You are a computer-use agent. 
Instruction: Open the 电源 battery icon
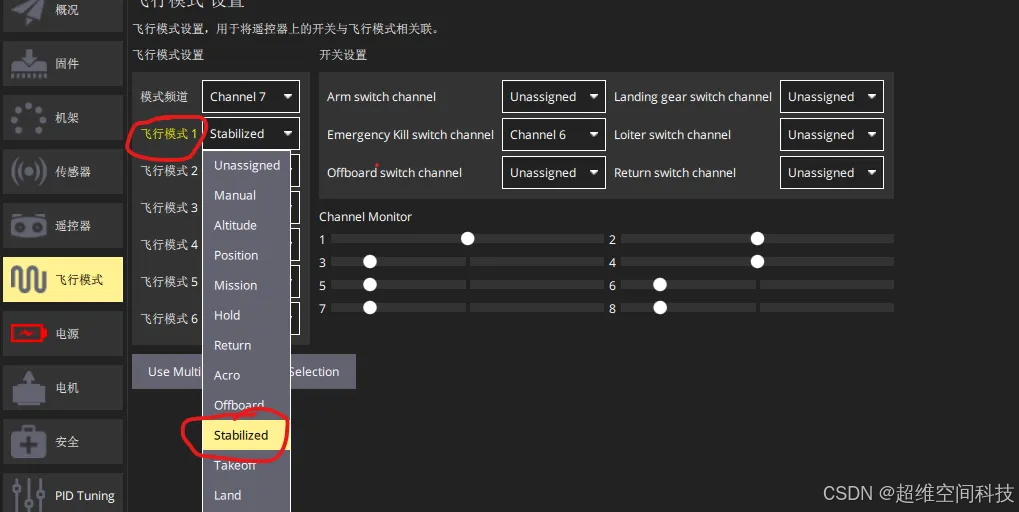point(29,333)
